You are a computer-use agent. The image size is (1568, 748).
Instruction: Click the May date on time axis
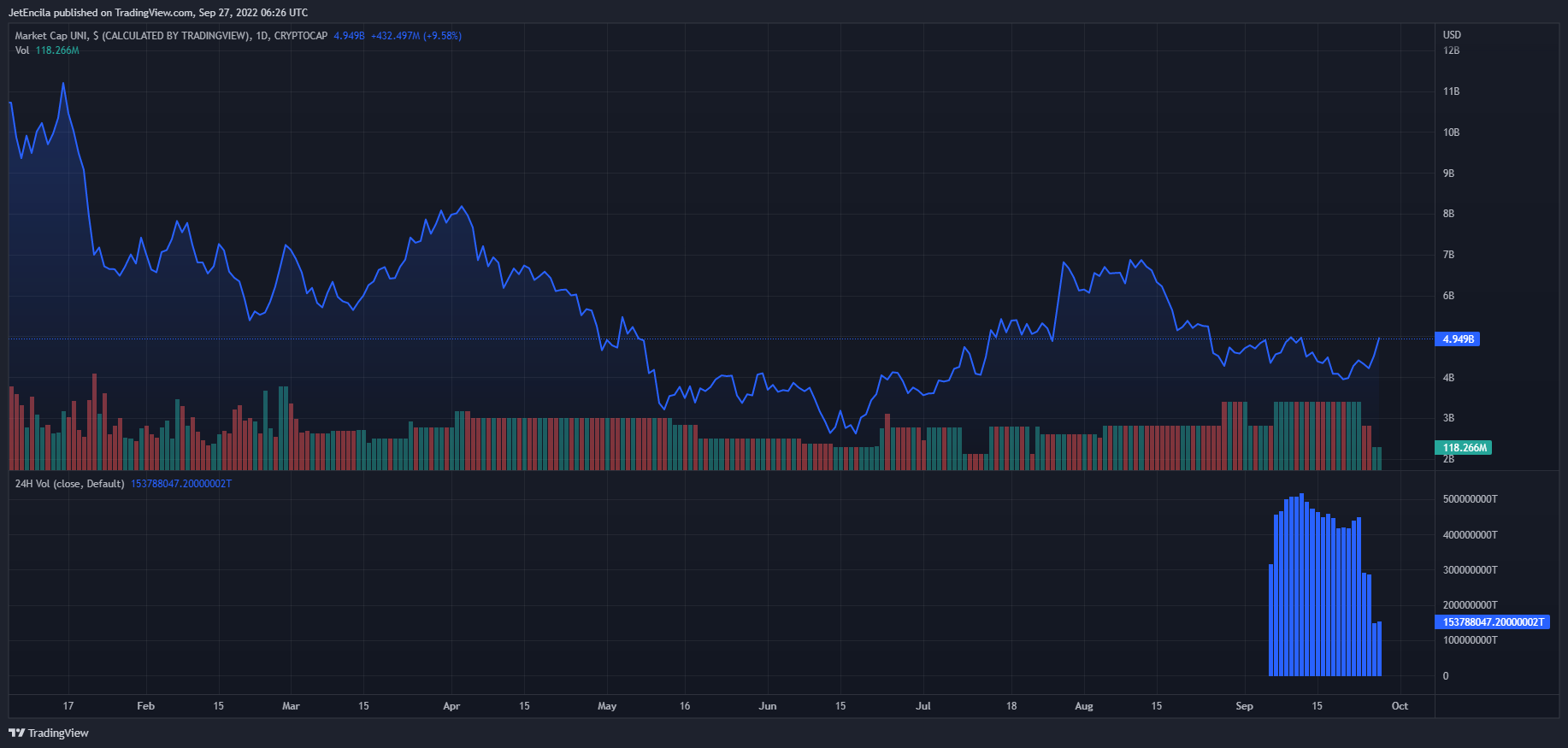pos(607,706)
